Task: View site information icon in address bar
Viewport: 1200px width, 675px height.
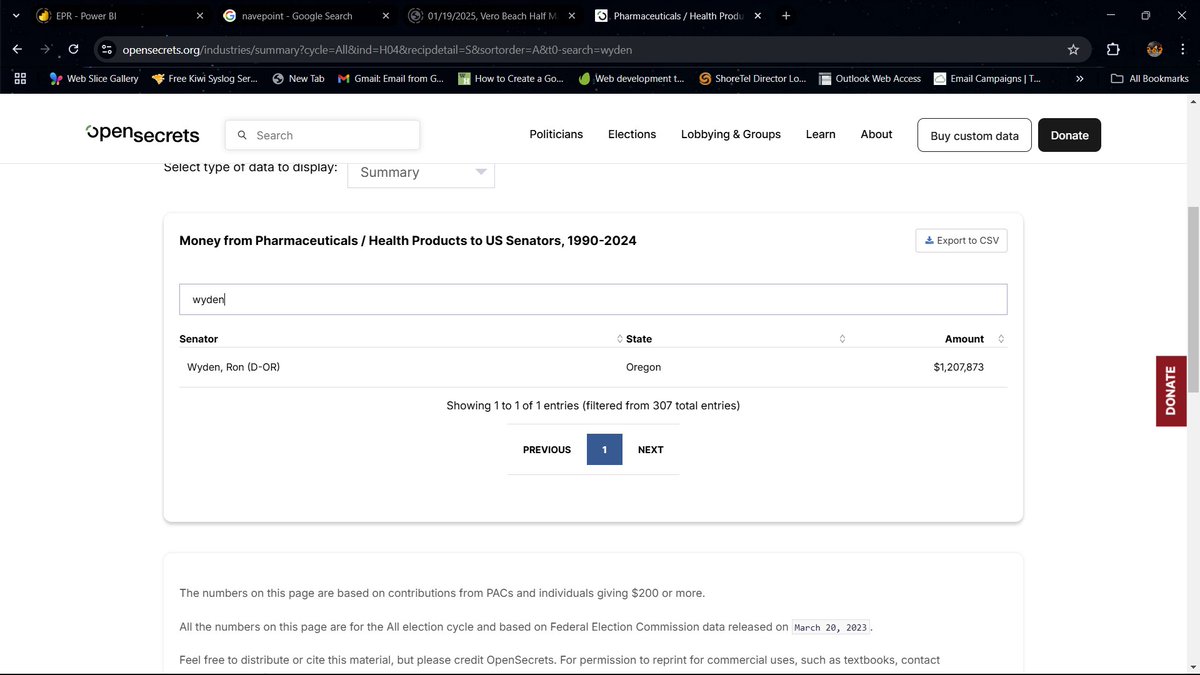Action: point(108,49)
